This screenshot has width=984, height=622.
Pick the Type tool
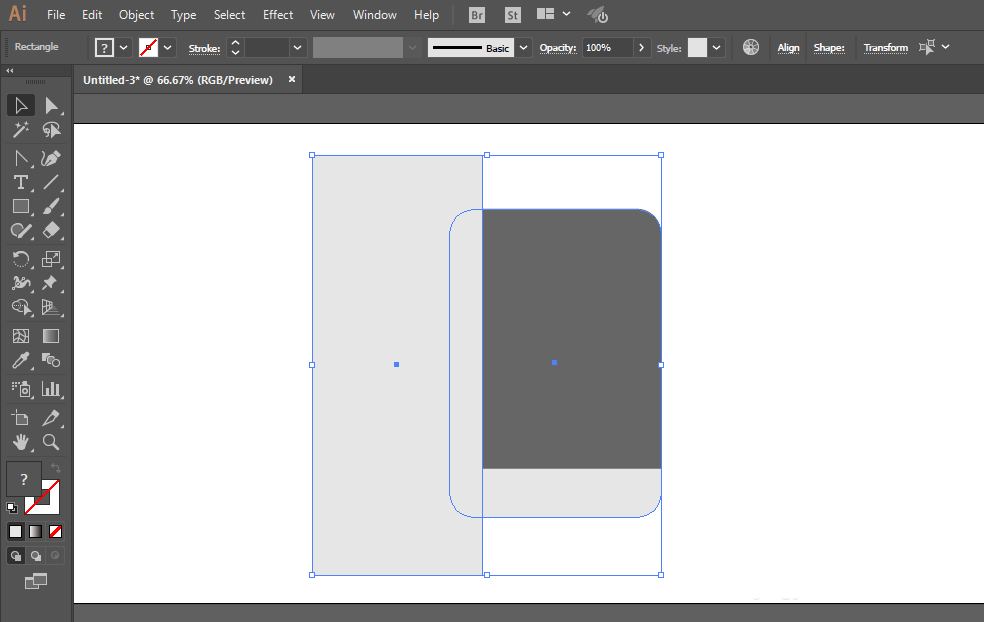point(21,183)
